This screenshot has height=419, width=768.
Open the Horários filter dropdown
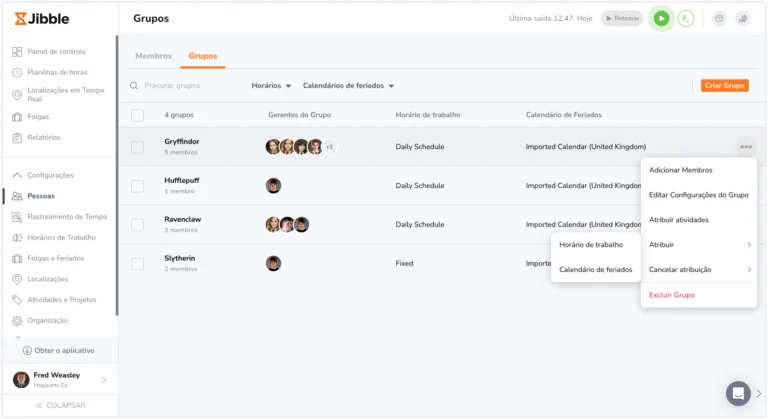click(271, 85)
